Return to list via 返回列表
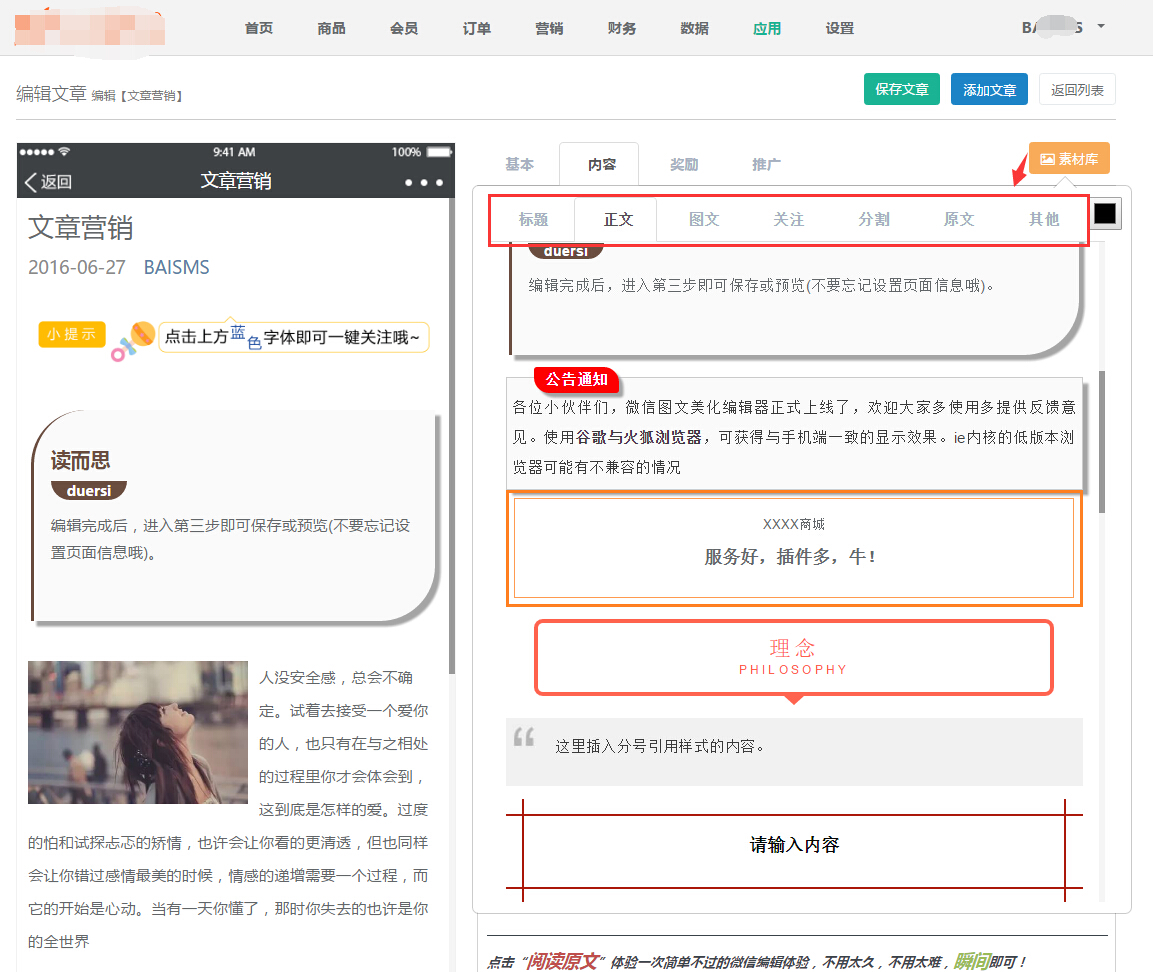The width and height of the screenshot is (1153, 972). (1077, 89)
